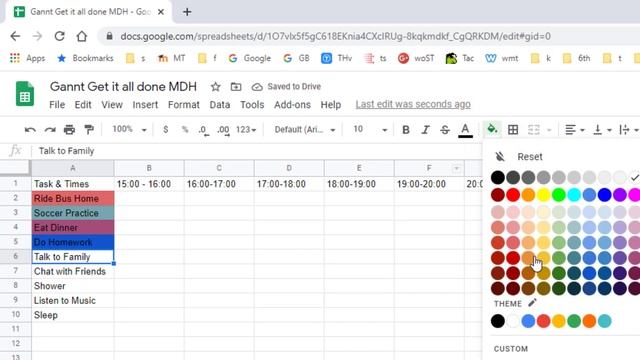Open the browser home page

point(82,36)
